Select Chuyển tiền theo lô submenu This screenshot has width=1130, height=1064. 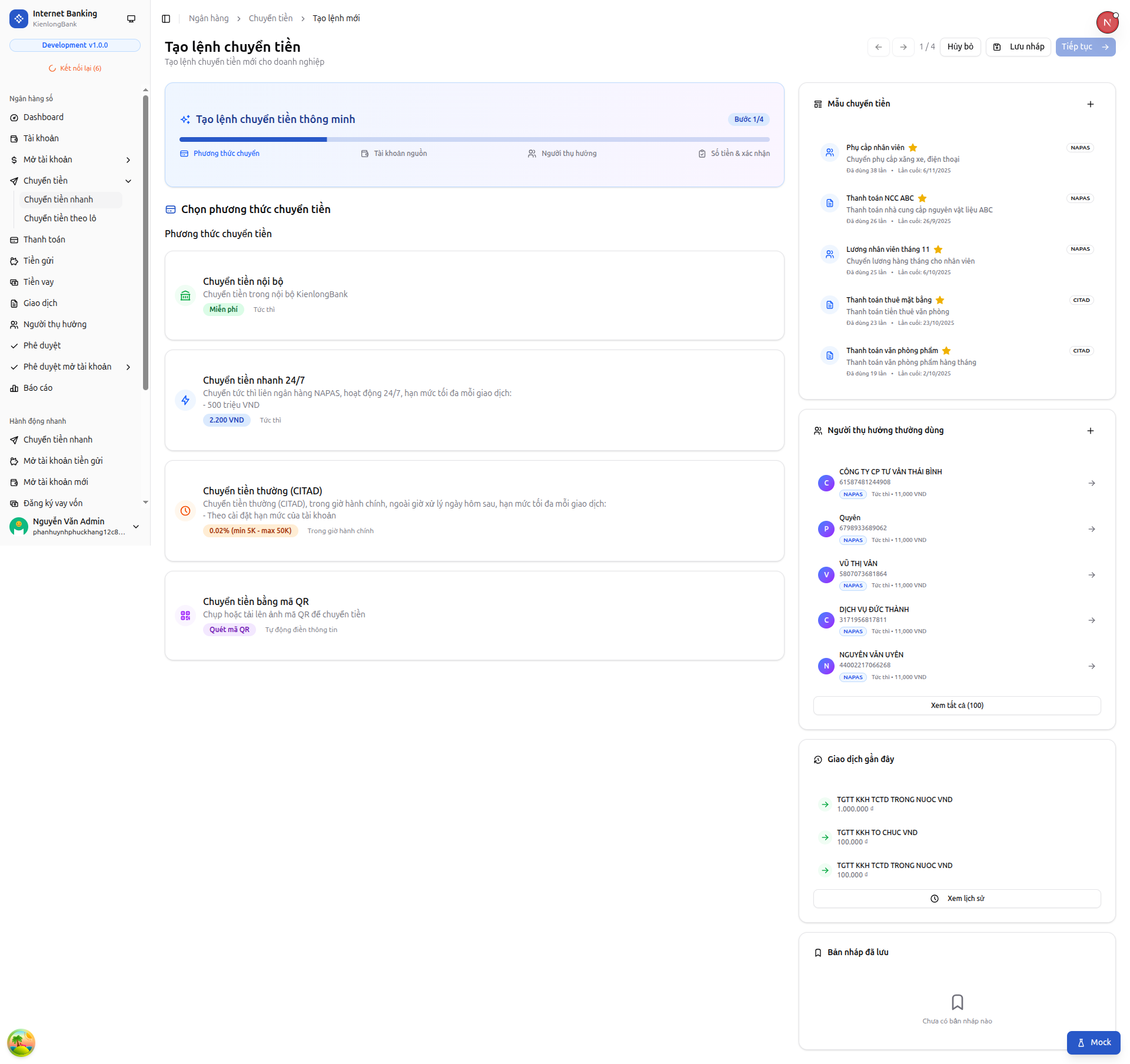click(x=71, y=218)
